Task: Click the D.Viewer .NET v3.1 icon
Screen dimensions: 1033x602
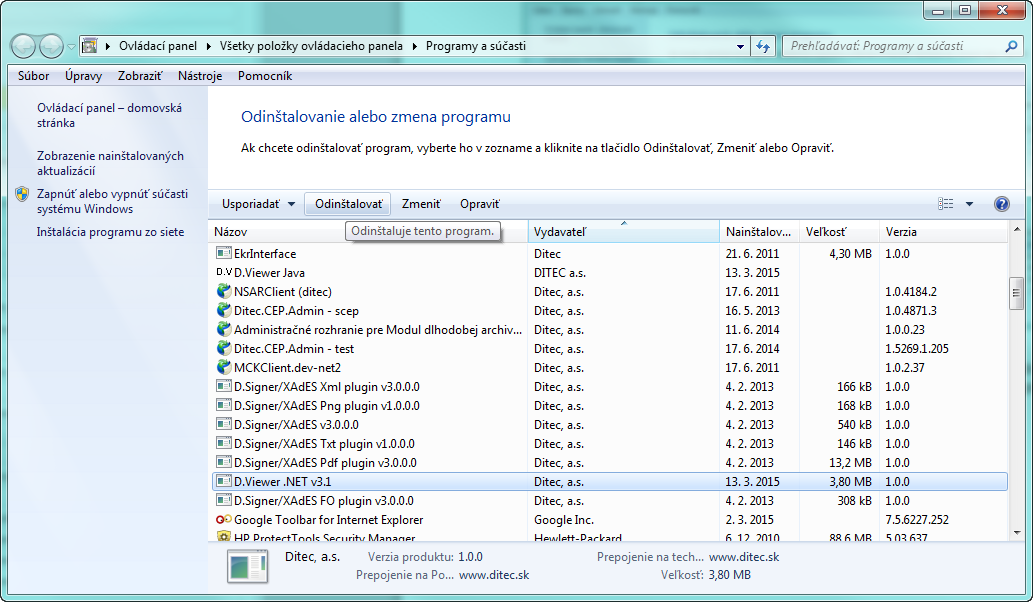Action: pyautogui.click(x=224, y=481)
